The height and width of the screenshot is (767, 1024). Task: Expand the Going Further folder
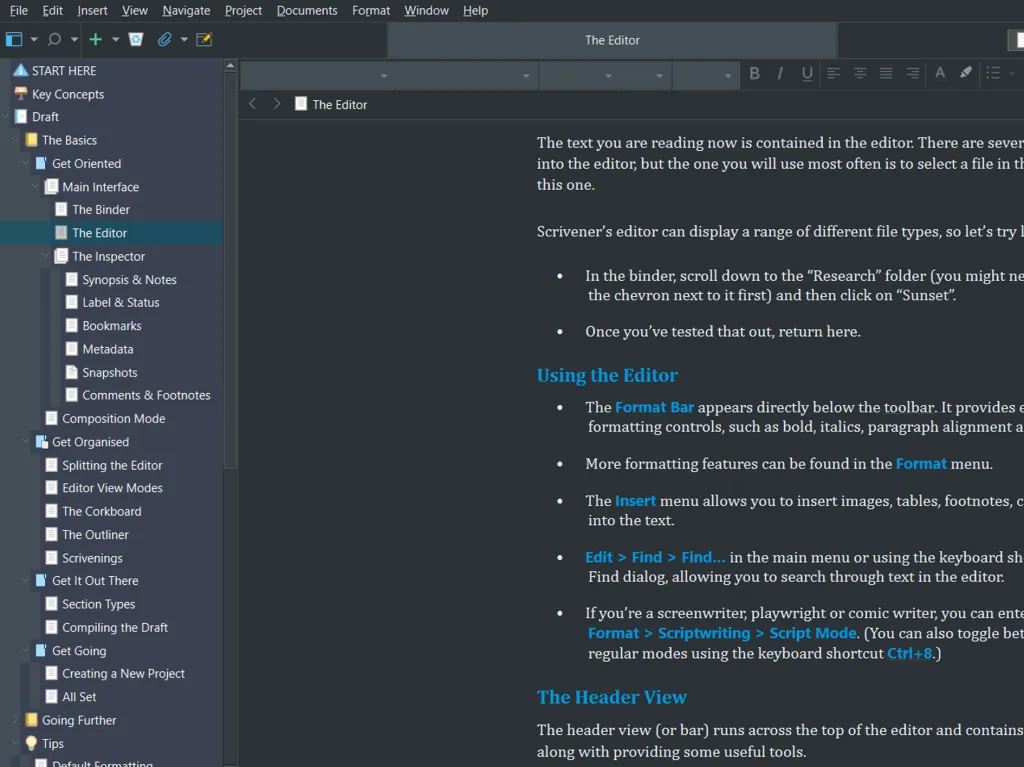(x=15, y=720)
